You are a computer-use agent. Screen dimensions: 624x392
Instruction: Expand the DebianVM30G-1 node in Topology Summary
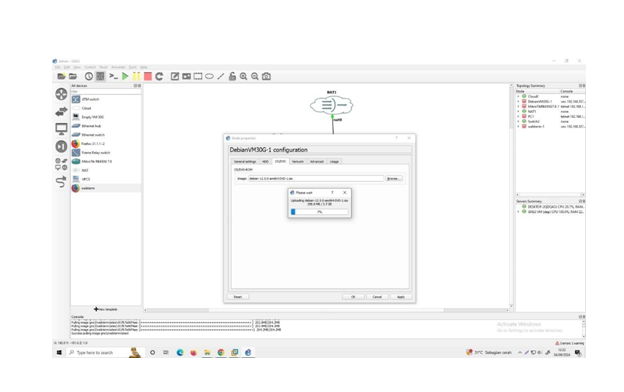pyautogui.click(x=518, y=101)
